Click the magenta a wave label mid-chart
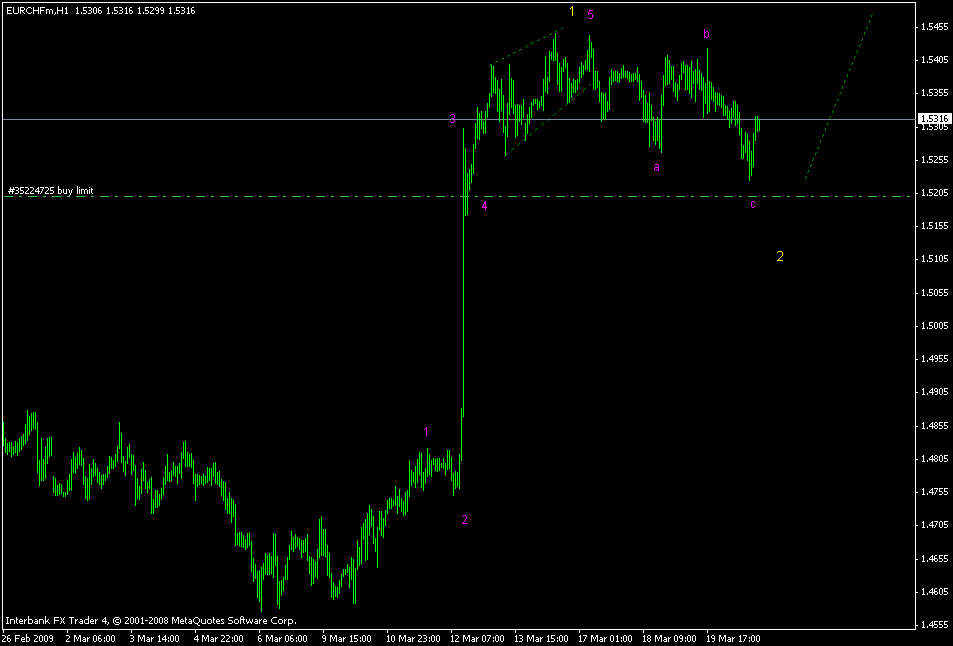Image resolution: width=953 pixels, height=646 pixels. tap(656, 168)
